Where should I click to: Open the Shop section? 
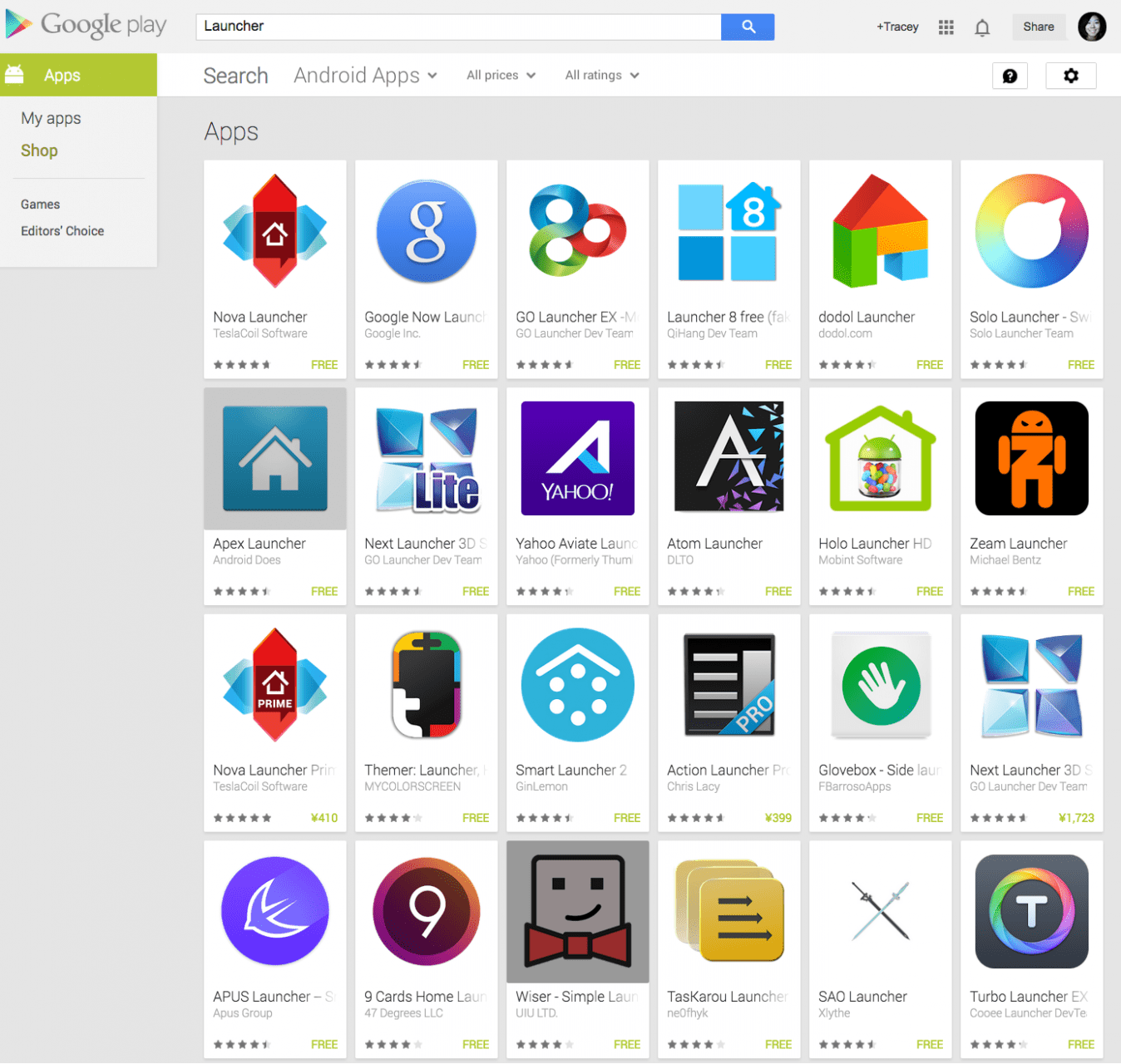39,150
